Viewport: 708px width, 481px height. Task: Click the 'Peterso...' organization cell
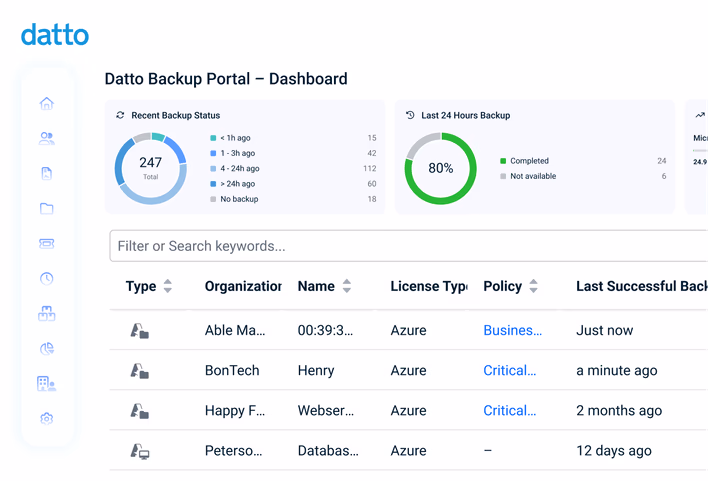pos(233,451)
